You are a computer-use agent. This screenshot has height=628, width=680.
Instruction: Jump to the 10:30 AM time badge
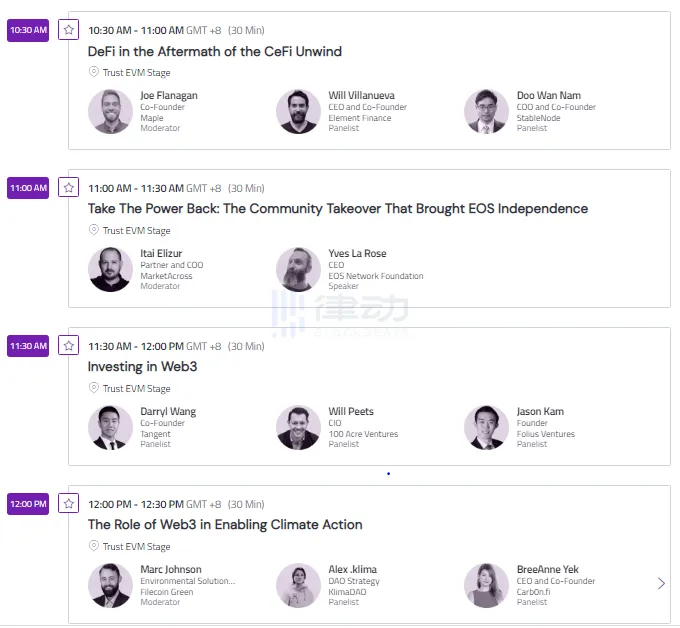(x=28, y=30)
